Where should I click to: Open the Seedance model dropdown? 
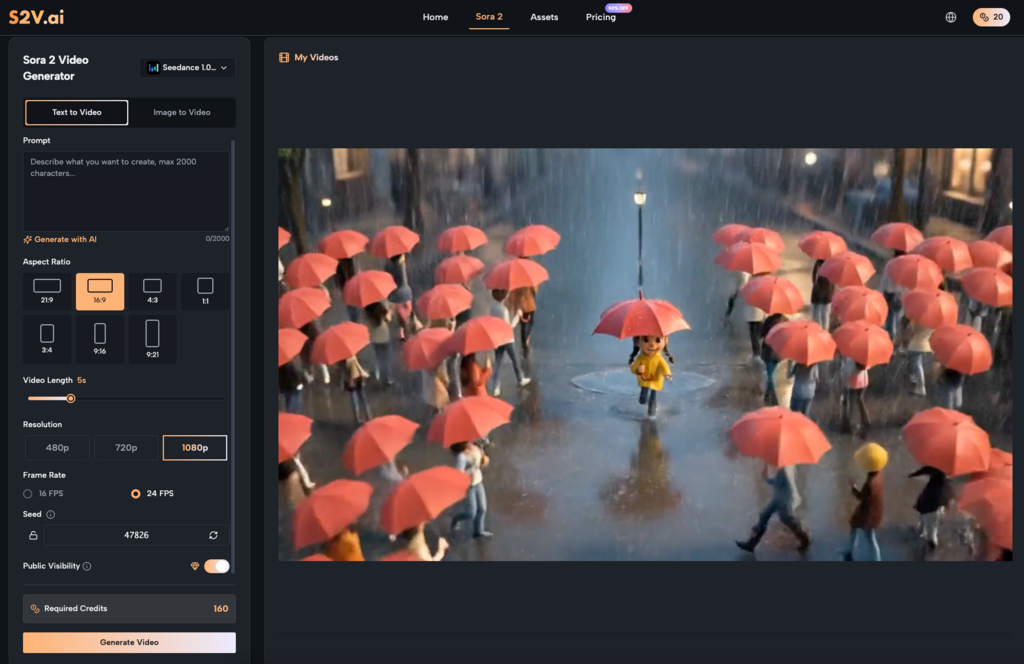(x=187, y=68)
